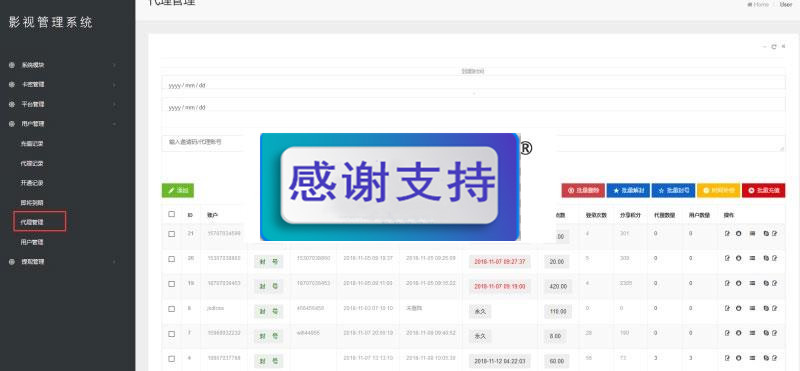Click the list icon in the 420.00 row

pos(752,283)
